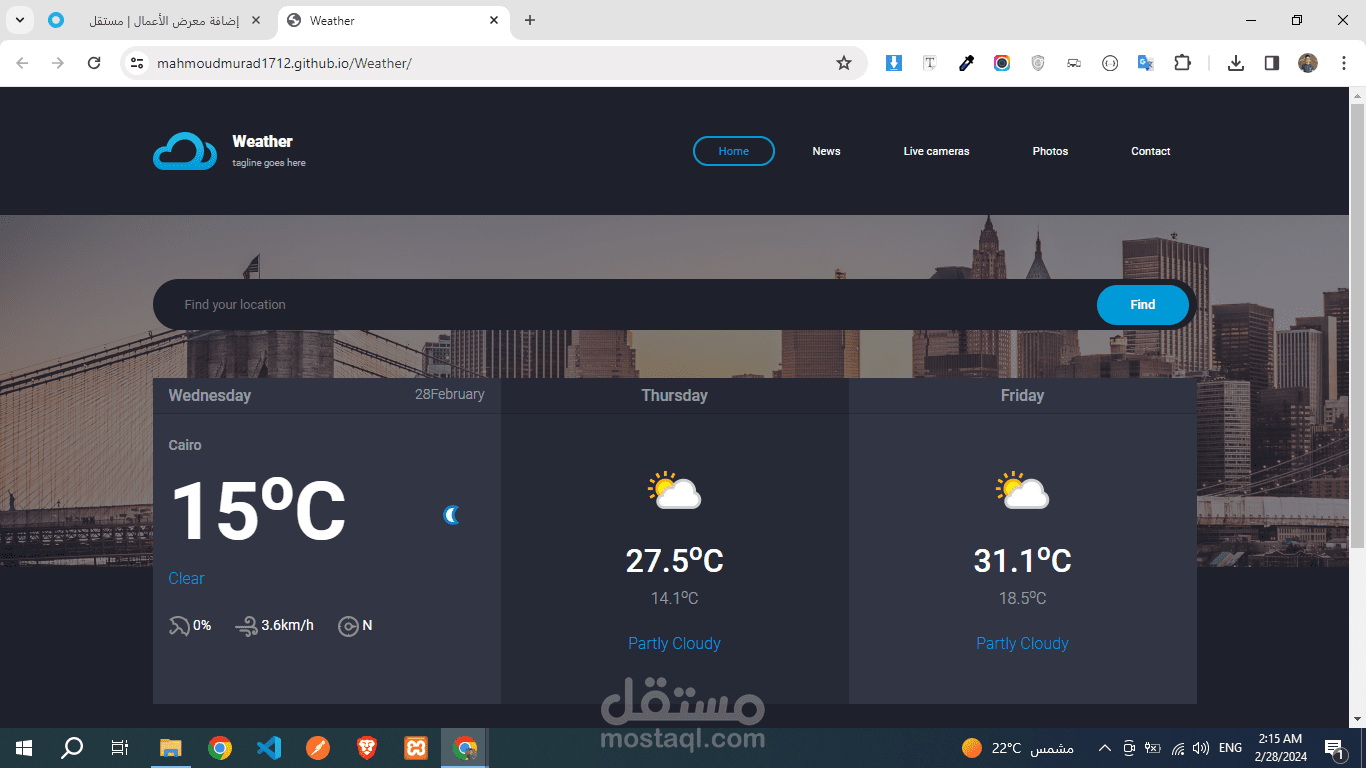The width and height of the screenshot is (1366, 768).
Task: Click the wind speed icon showing 3.6km/h
Action: tap(246, 625)
